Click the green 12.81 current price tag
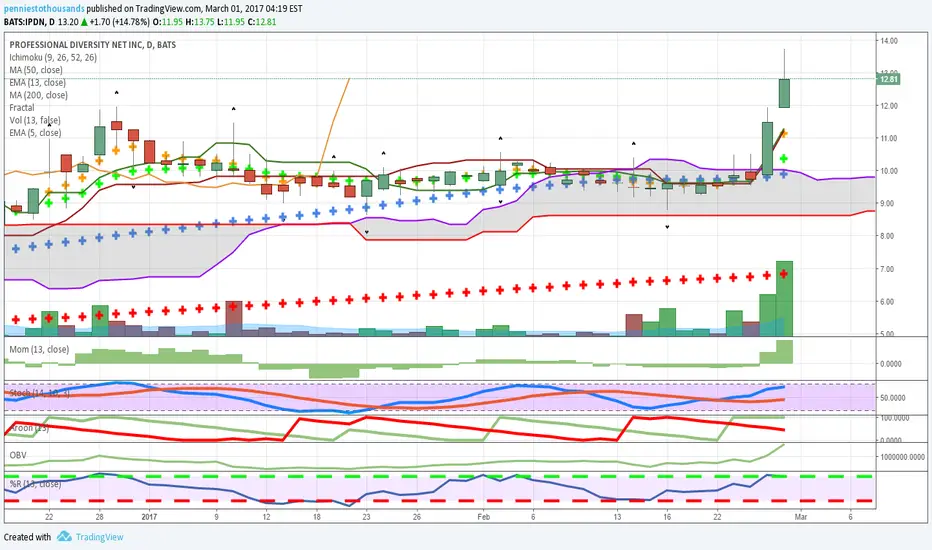The height and width of the screenshot is (550, 932). [x=889, y=79]
